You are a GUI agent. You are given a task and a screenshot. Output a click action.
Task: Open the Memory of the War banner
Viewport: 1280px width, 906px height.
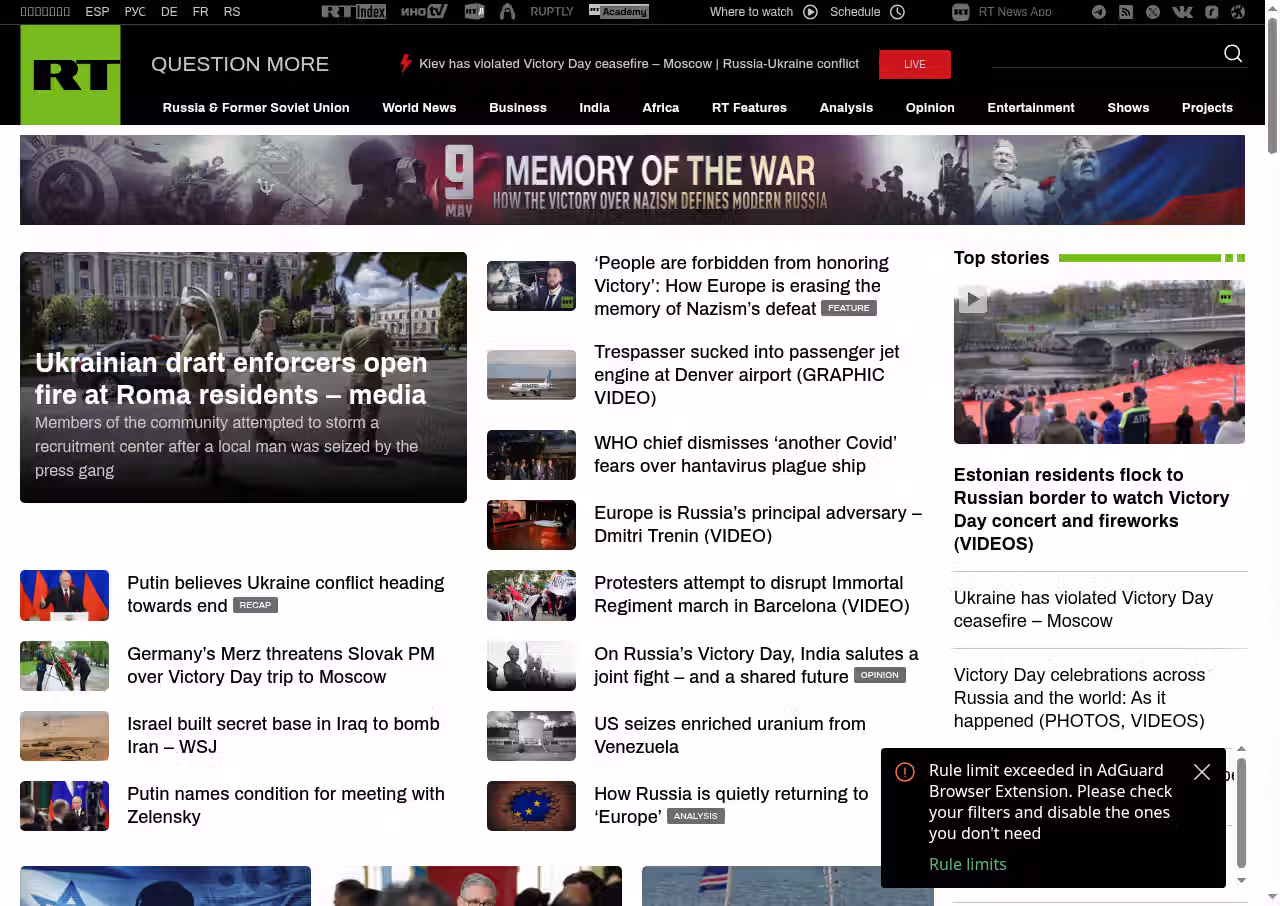pos(632,180)
